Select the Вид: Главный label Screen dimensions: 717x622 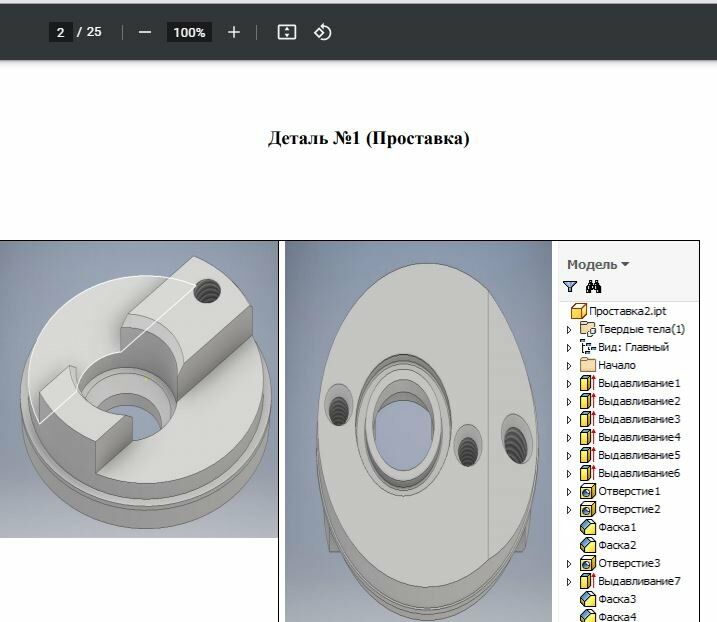[633, 347]
